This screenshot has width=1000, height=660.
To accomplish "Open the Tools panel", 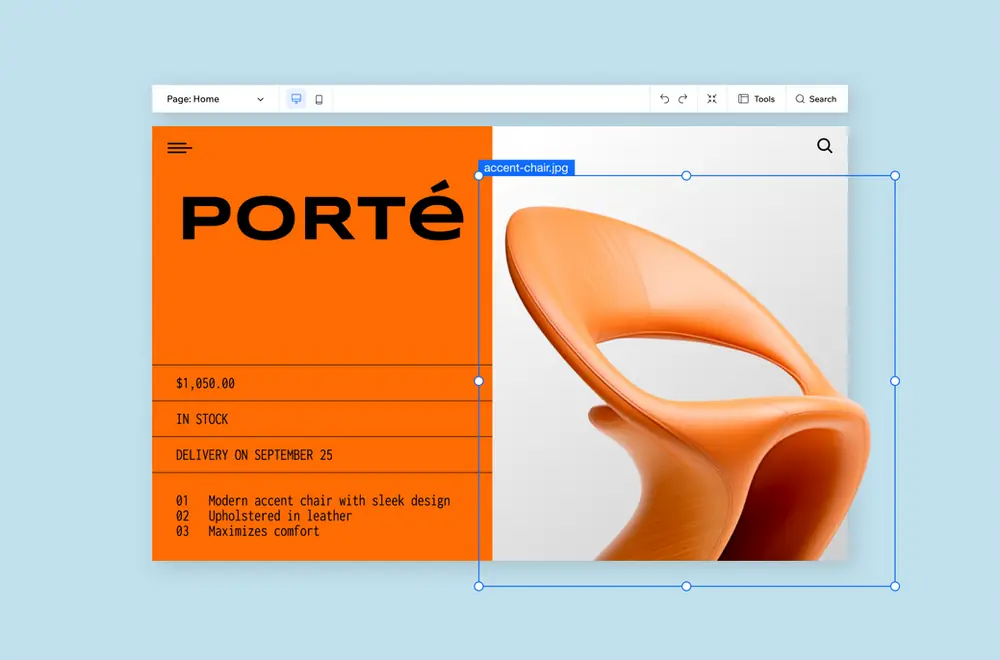I will (756, 99).
